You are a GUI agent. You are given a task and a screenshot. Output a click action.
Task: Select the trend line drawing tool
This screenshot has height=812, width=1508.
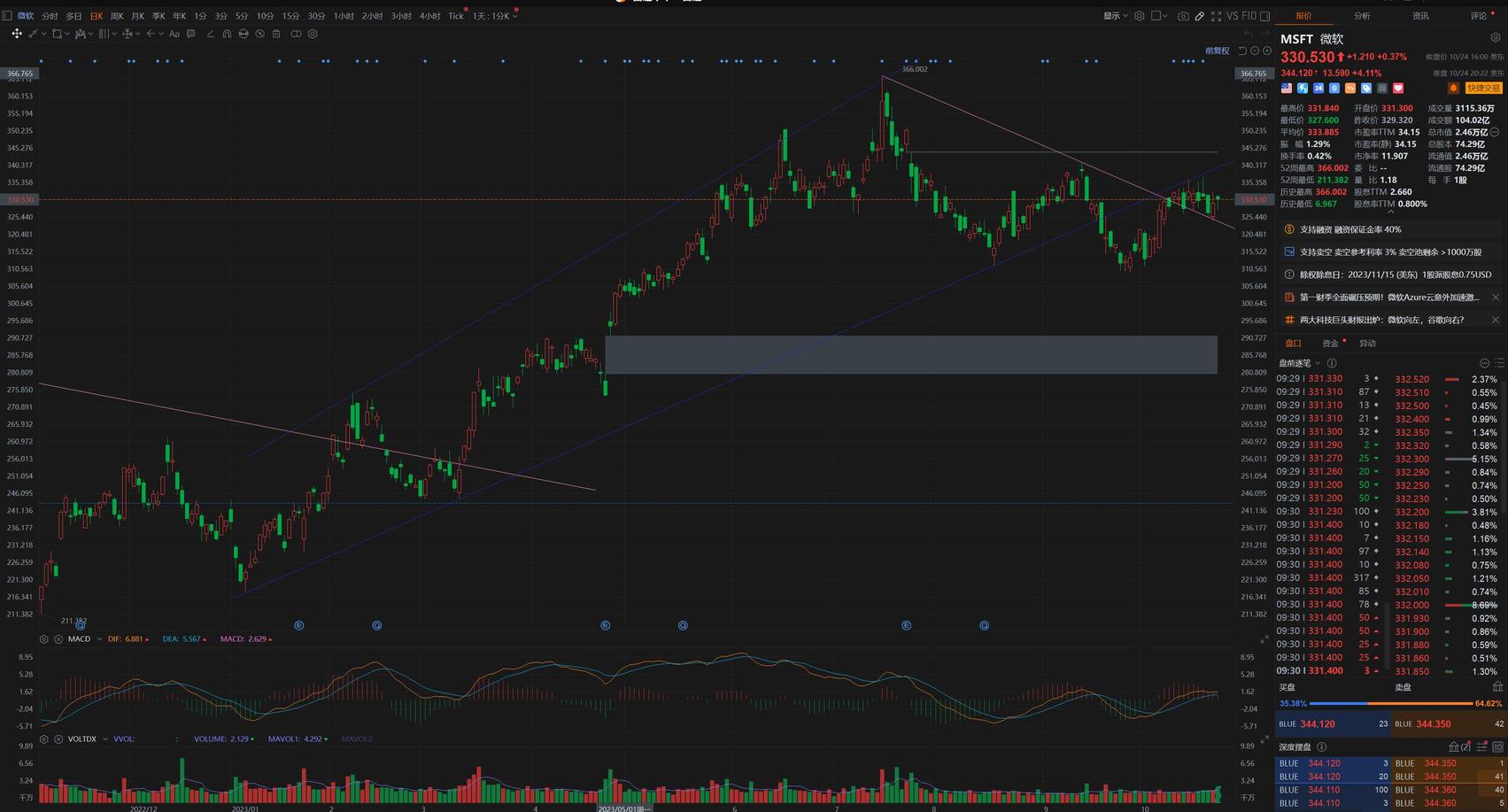33,34
